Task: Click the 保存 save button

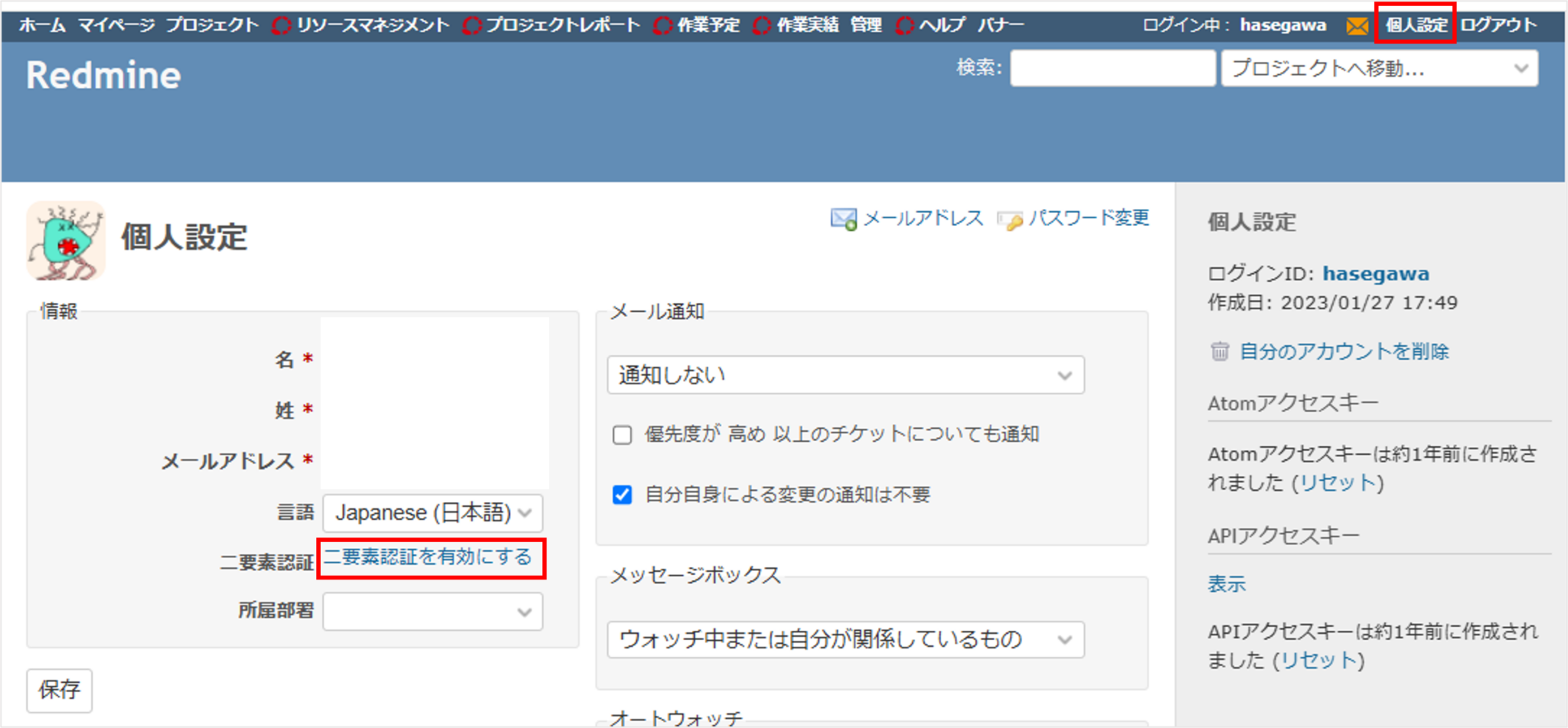Action: (59, 690)
